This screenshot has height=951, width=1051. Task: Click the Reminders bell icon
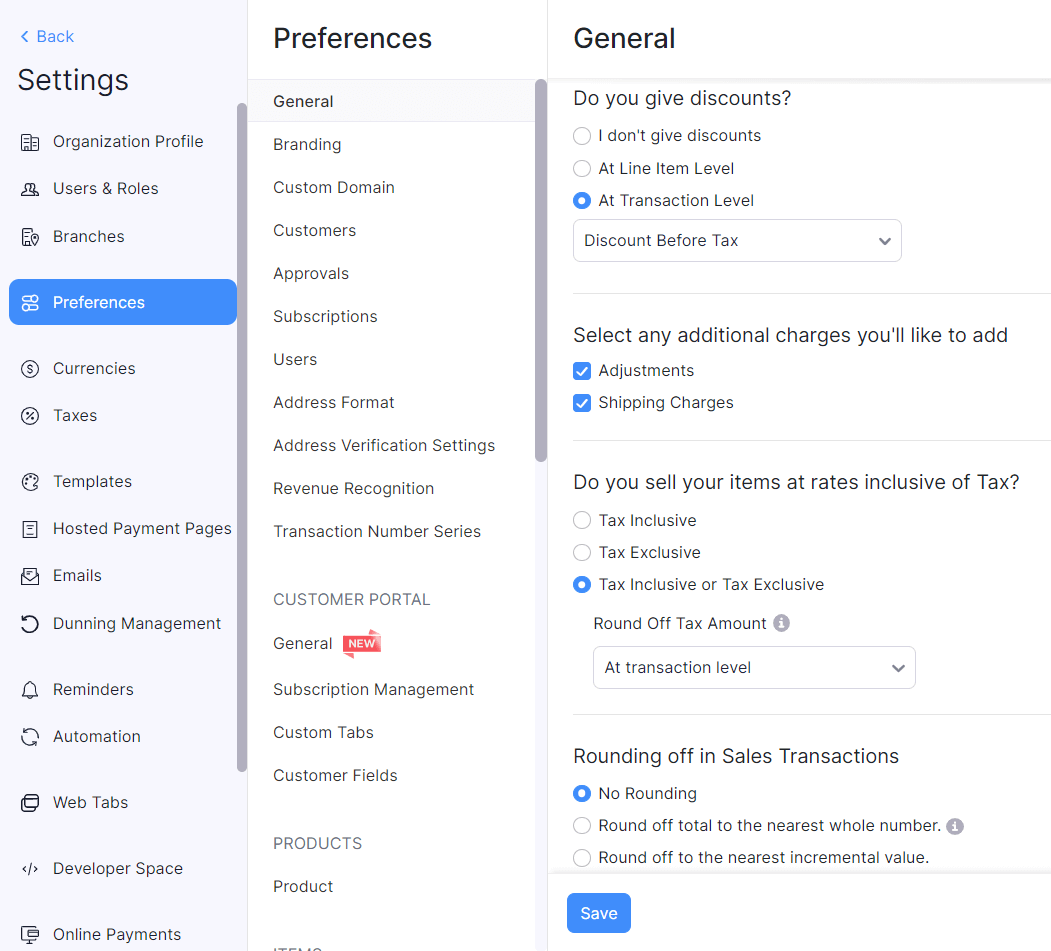(x=30, y=690)
